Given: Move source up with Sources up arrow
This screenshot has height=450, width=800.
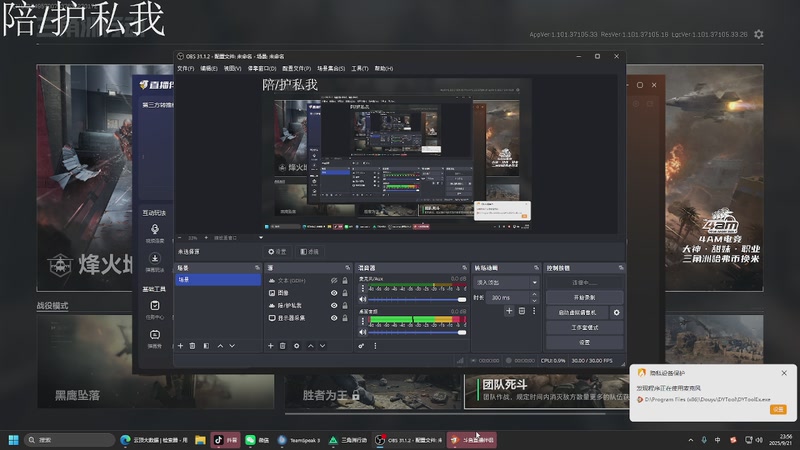Looking at the screenshot, I should (x=310, y=346).
